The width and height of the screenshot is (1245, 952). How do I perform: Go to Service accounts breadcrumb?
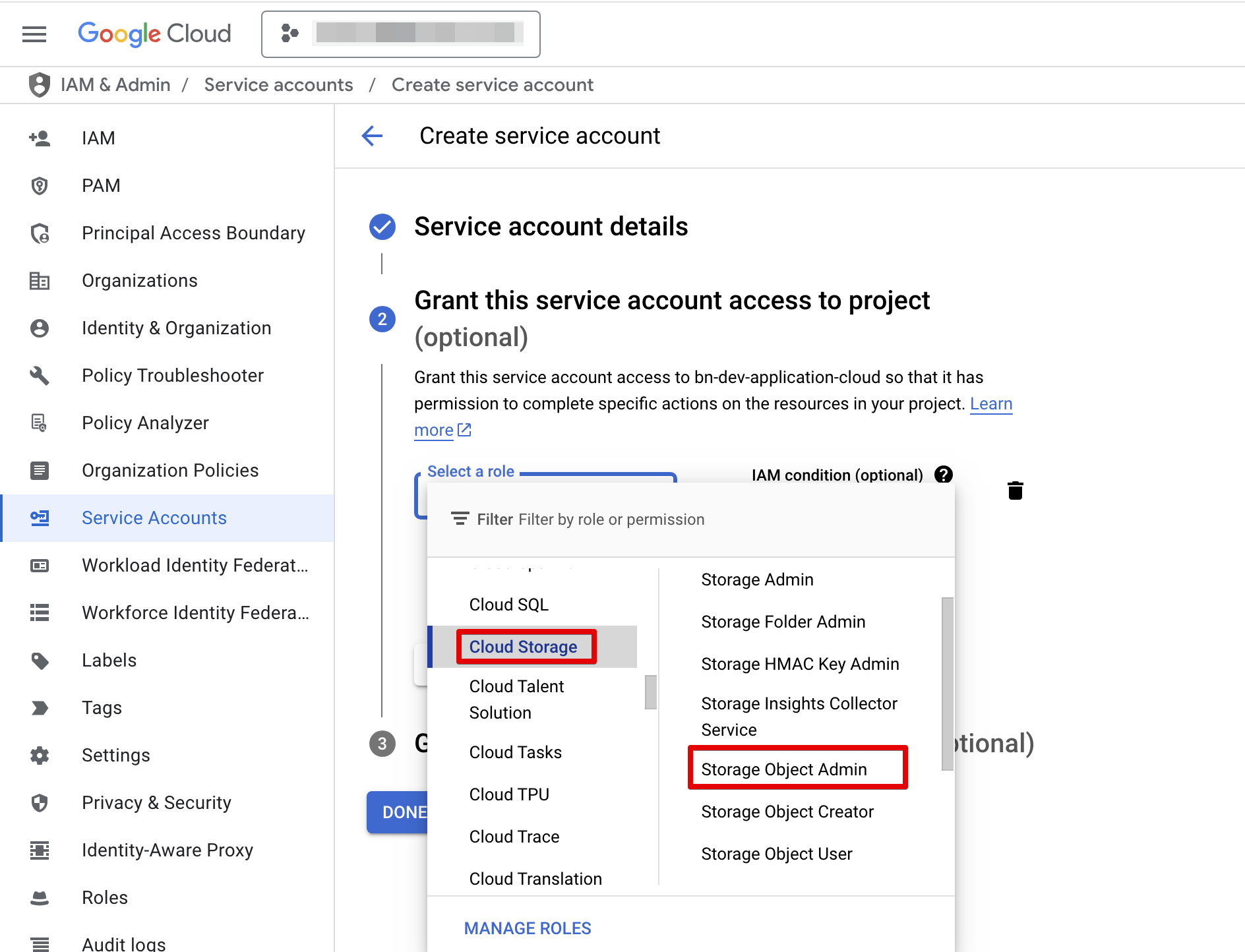[x=278, y=84]
